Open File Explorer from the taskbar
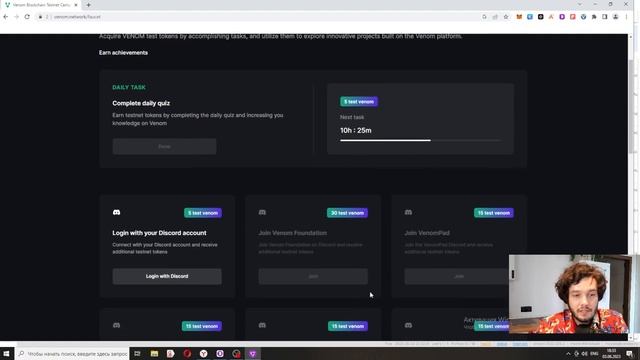The width and height of the screenshot is (640, 360). 154,353
